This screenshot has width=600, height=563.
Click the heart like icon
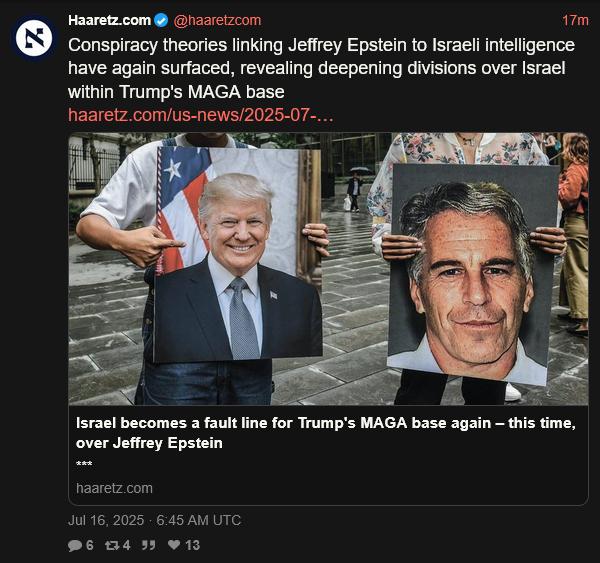pos(174,545)
